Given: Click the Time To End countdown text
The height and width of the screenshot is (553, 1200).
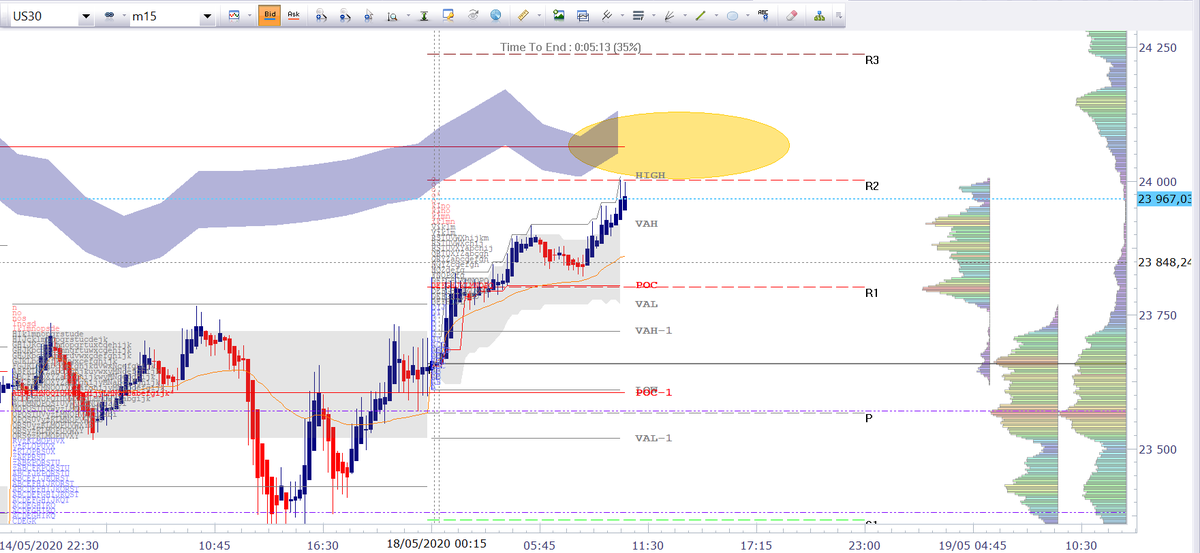Looking at the screenshot, I should 571,46.
